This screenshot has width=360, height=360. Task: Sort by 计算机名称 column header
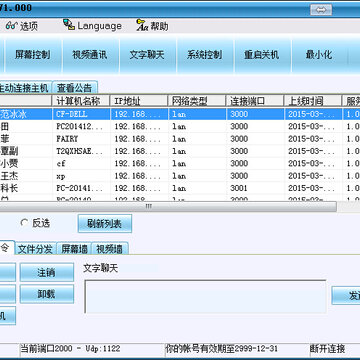[81, 101]
